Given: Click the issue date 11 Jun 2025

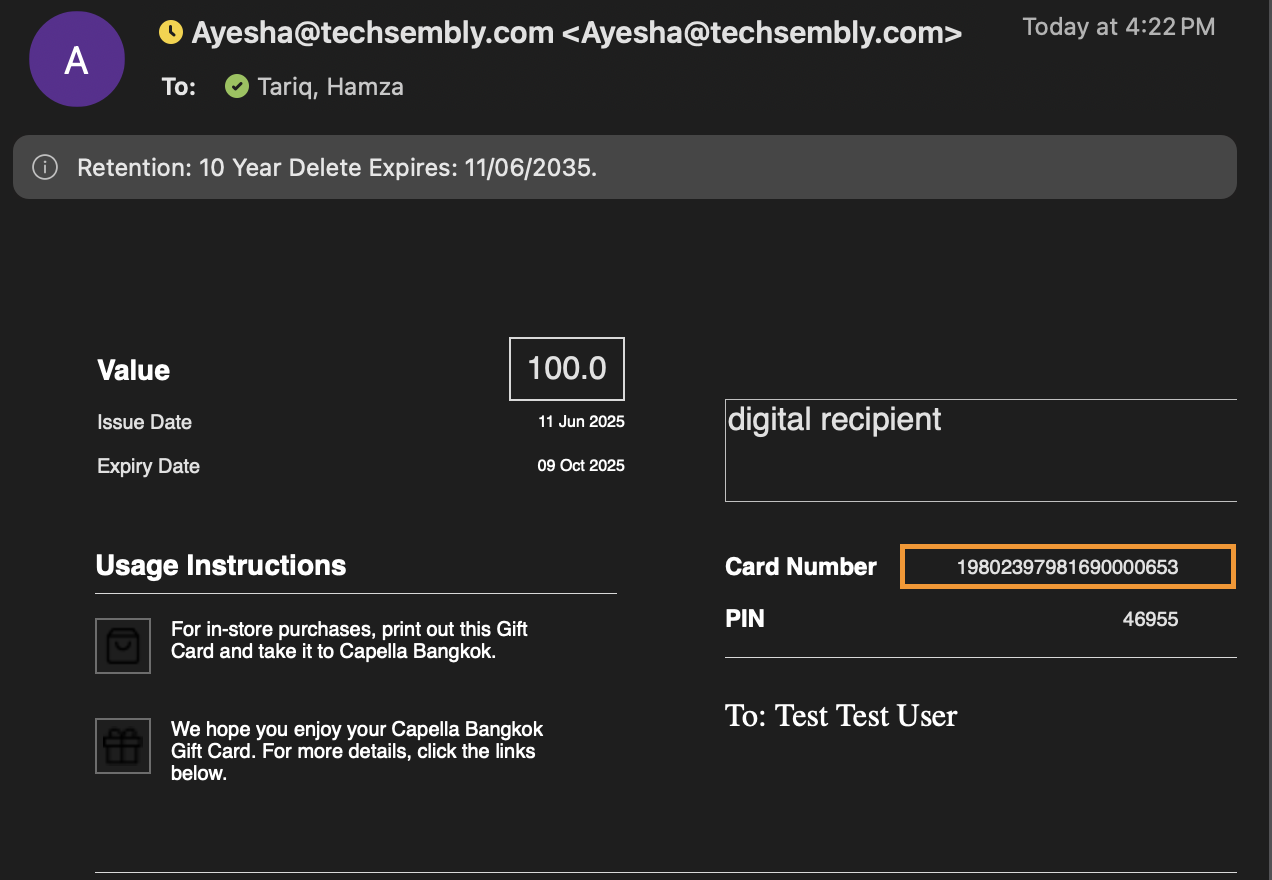Looking at the screenshot, I should (581, 422).
